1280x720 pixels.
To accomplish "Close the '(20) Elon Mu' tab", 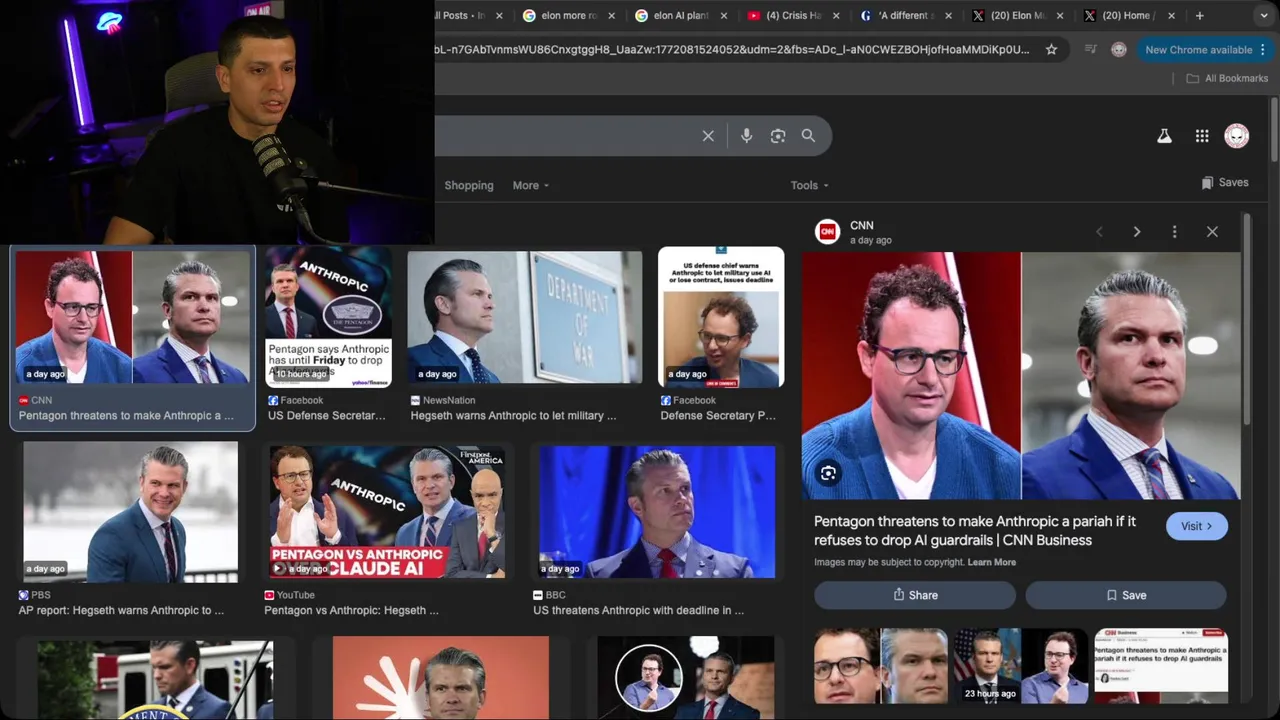I will pos(1059,15).
